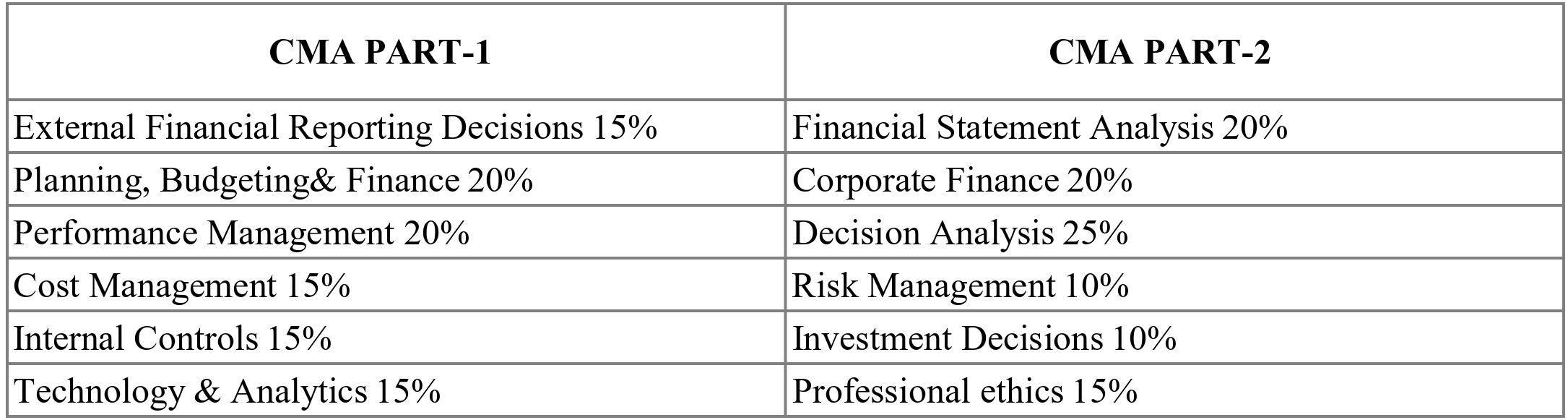1568x420 pixels.
Task: Click the word "Professional" in the bottom row
Action: tap(880, 391)
